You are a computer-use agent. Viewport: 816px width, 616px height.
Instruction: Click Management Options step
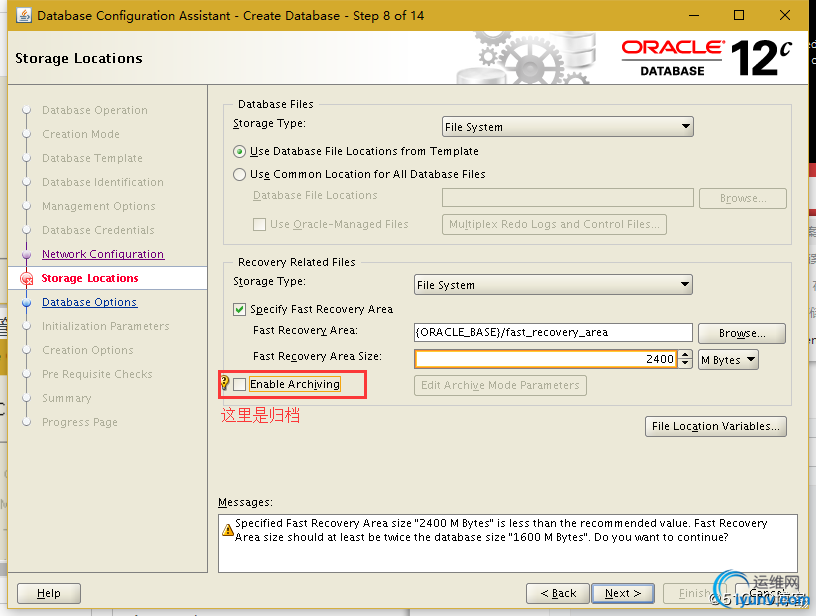click(98, 206)
